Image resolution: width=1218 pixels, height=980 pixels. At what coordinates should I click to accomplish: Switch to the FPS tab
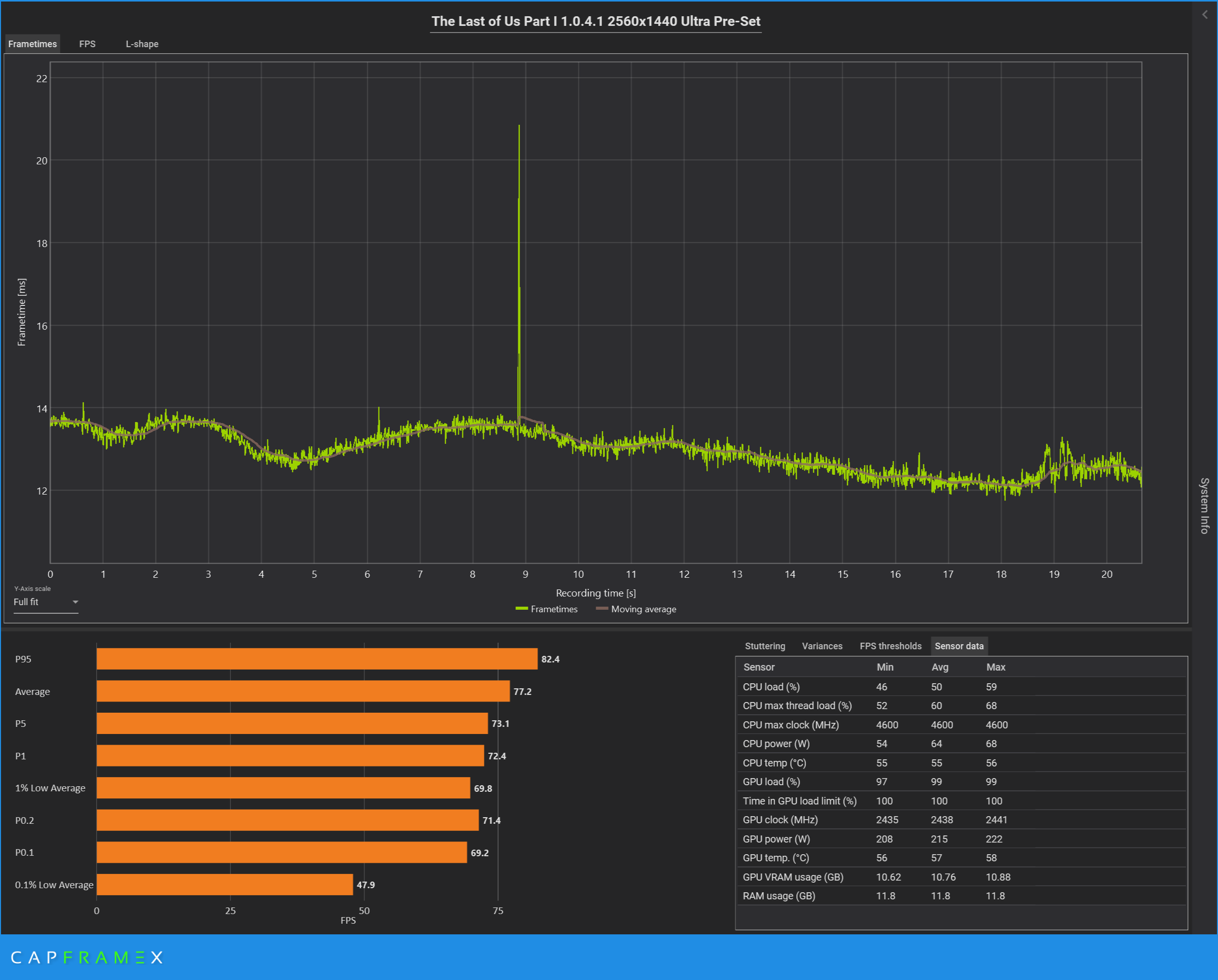tap(87, 44)
